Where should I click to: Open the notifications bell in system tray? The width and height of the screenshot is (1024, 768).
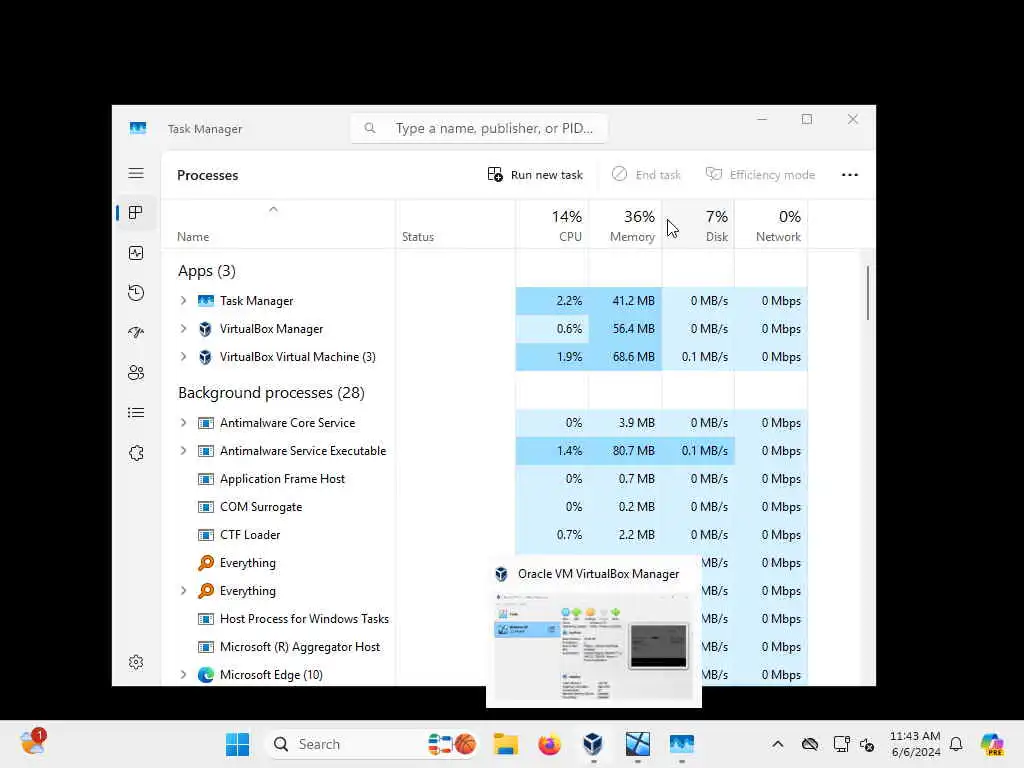tap(956, 744)
